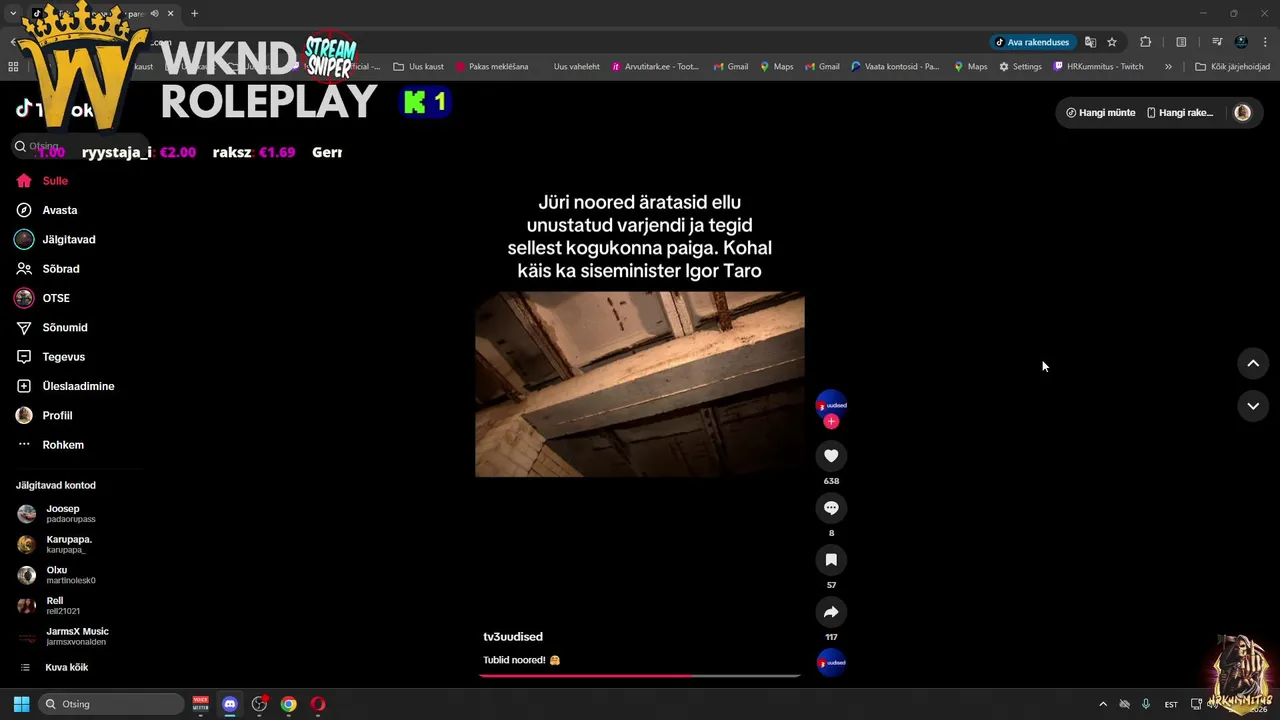Click the Hangi rakendus button
The height and width of the screenshot is (720, 1280).
pos(1180,113)
